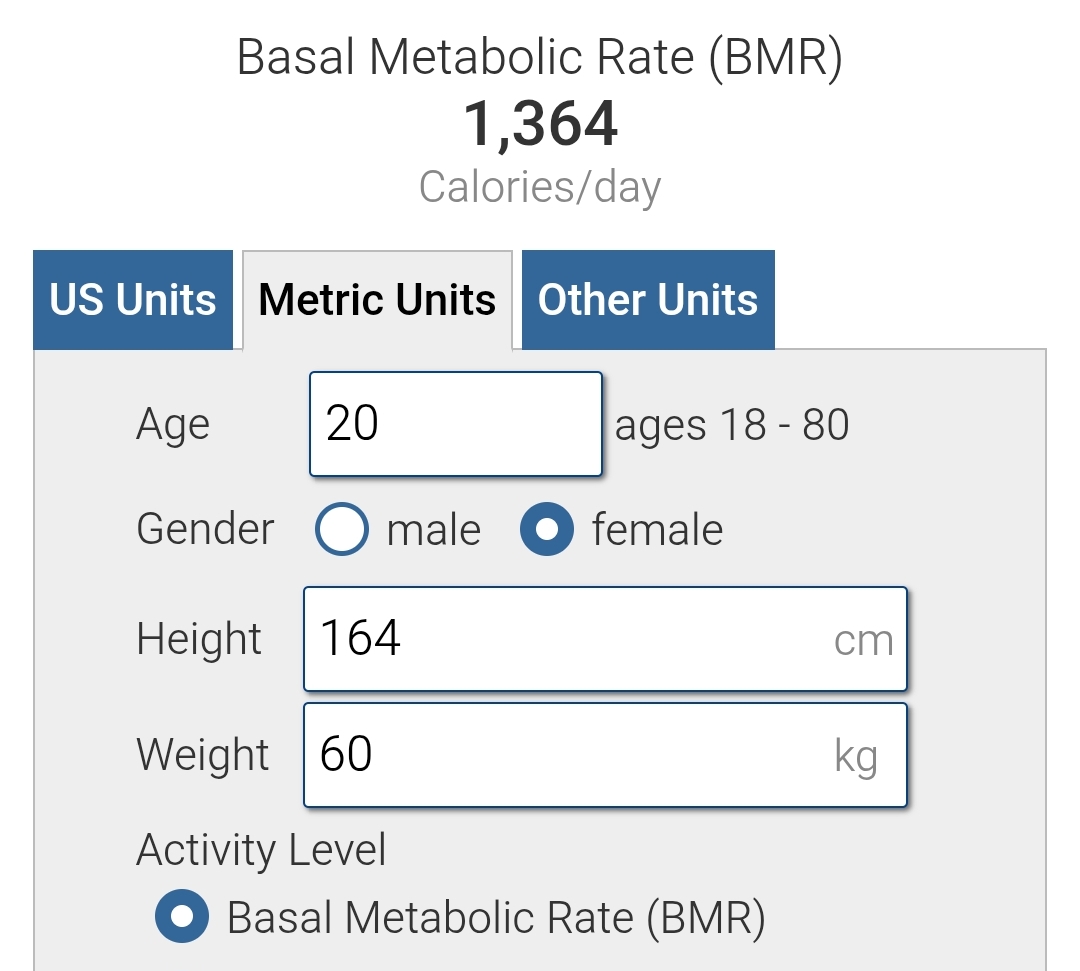Viewport: 1080px width, 971px height.
Task: Select the female gender radio button
Action: pos(547,529)
